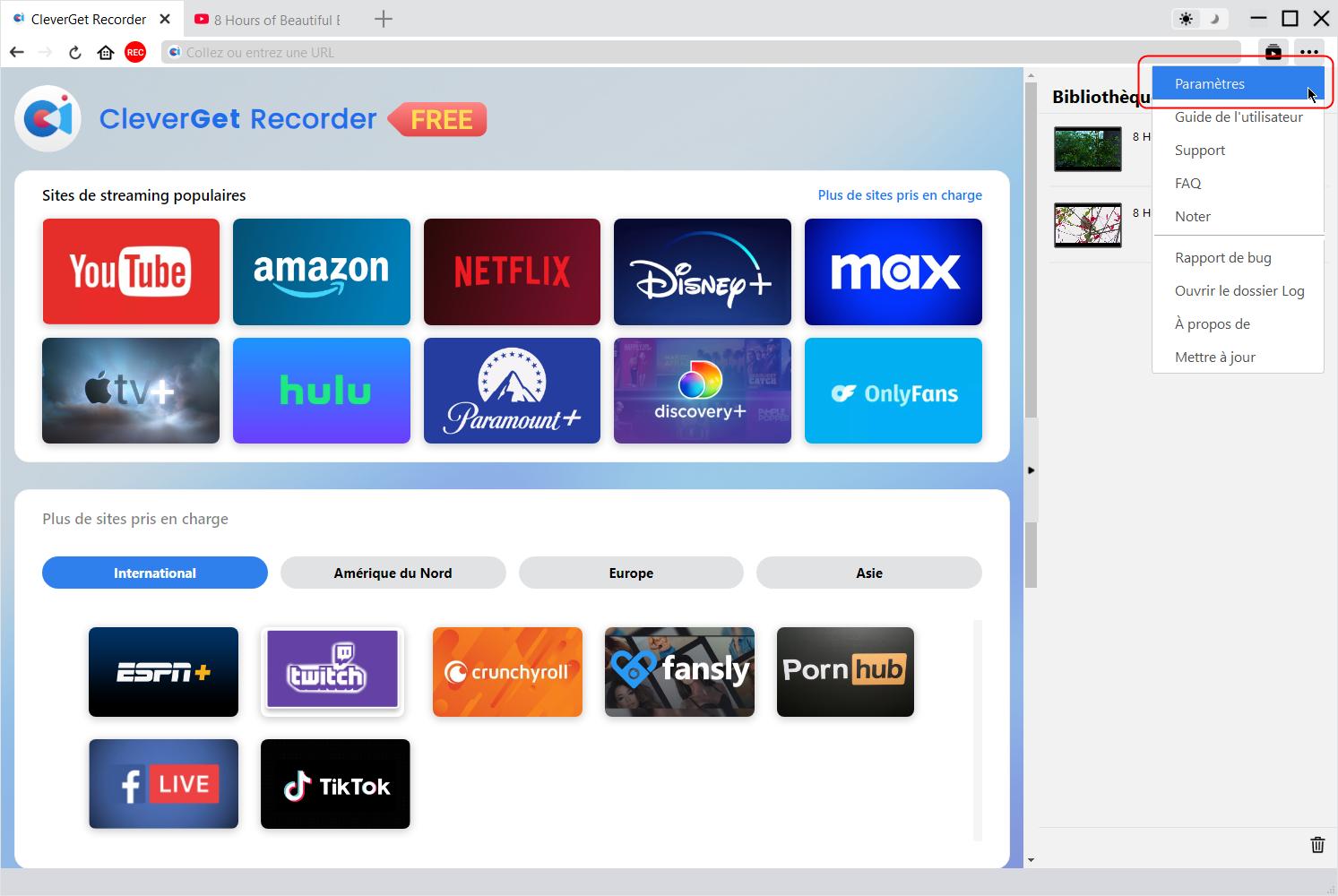Viewport: 1338px width, 896px height.
Task: Select the Europe region filter
Action: (631, 573)
